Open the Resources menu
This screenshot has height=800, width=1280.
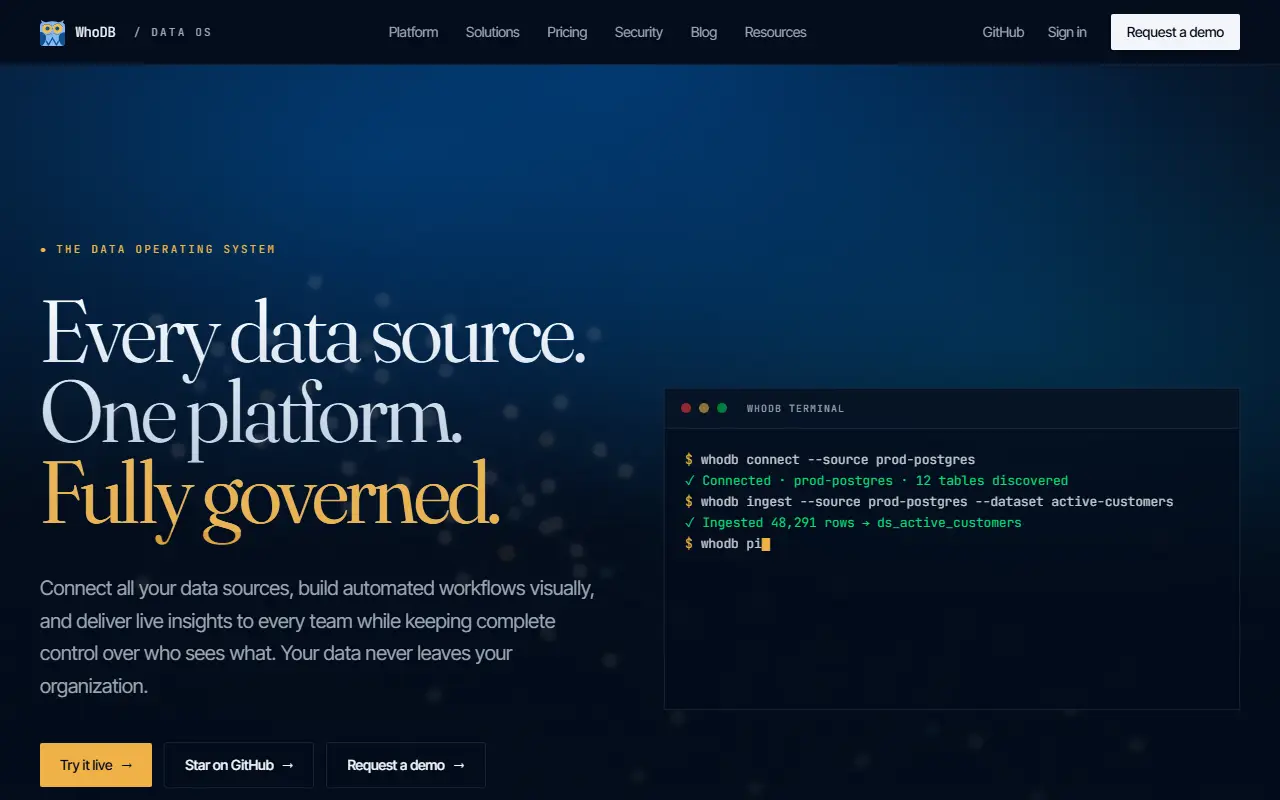click(775, 32)
